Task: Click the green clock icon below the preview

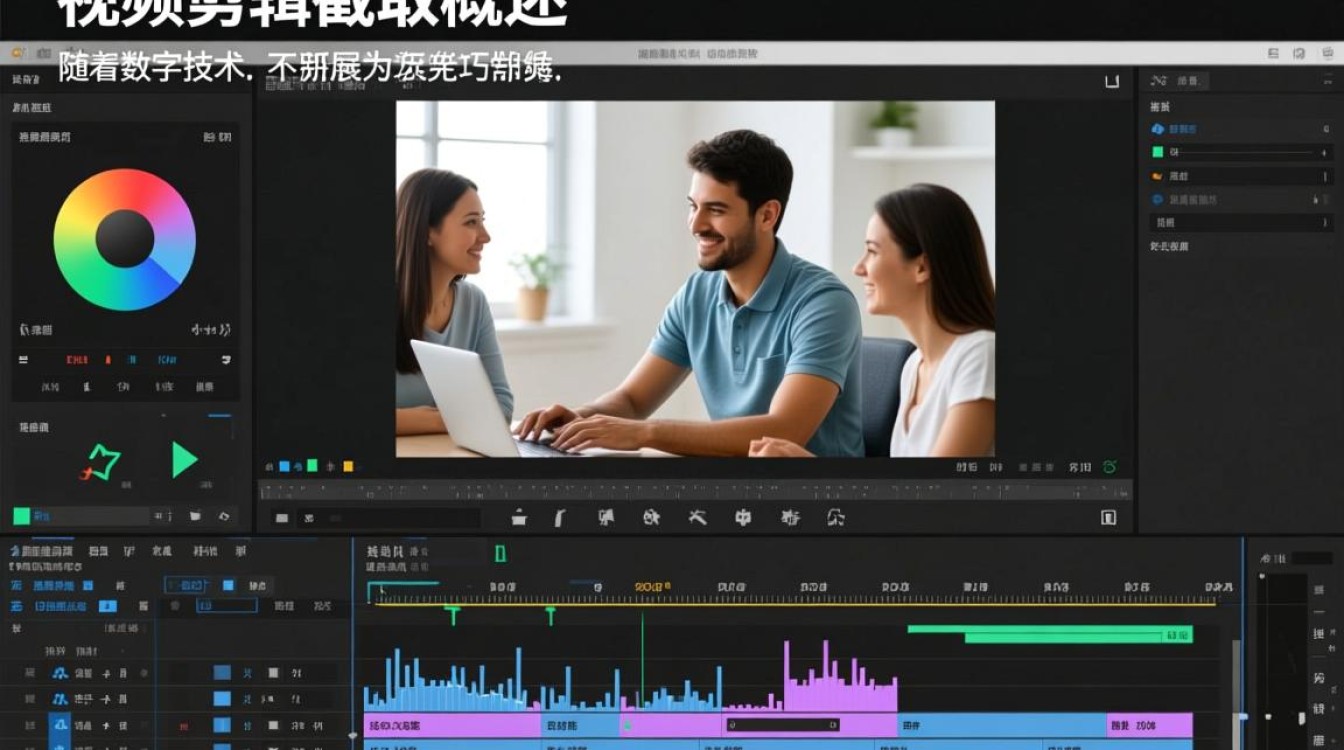Action: pyautogui.click(x=1109, y=467)
